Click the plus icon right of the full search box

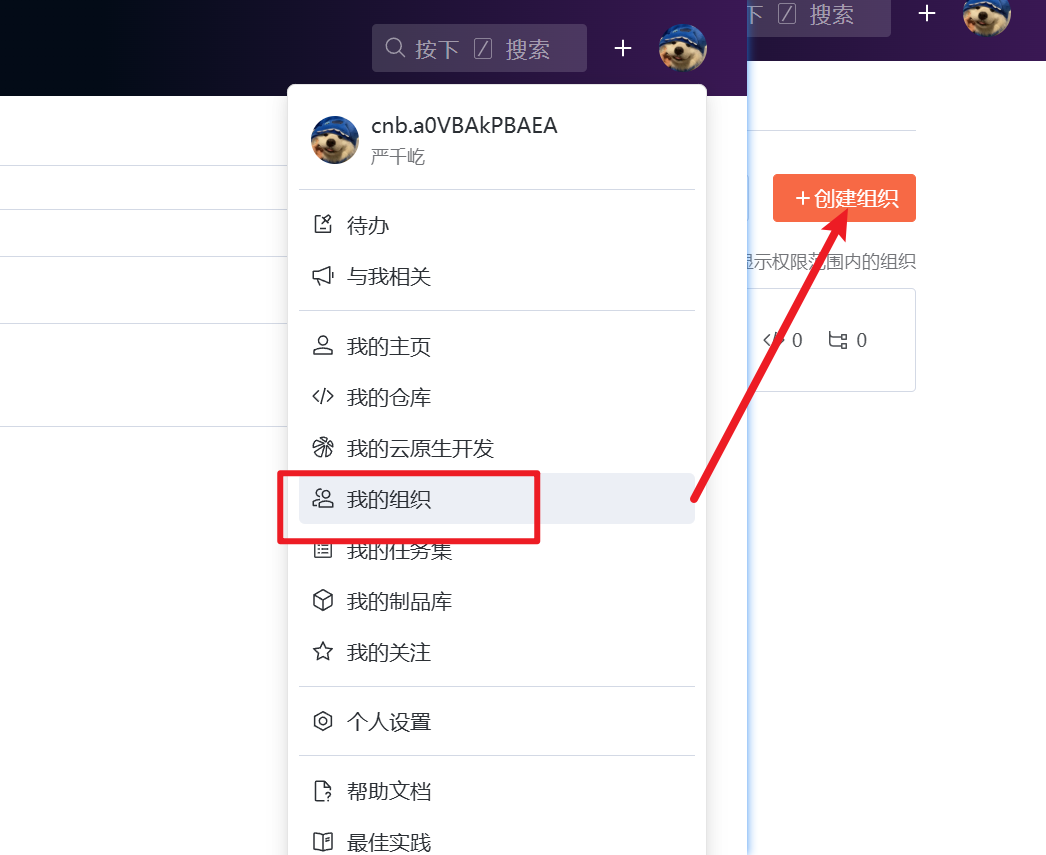[623, 48]
